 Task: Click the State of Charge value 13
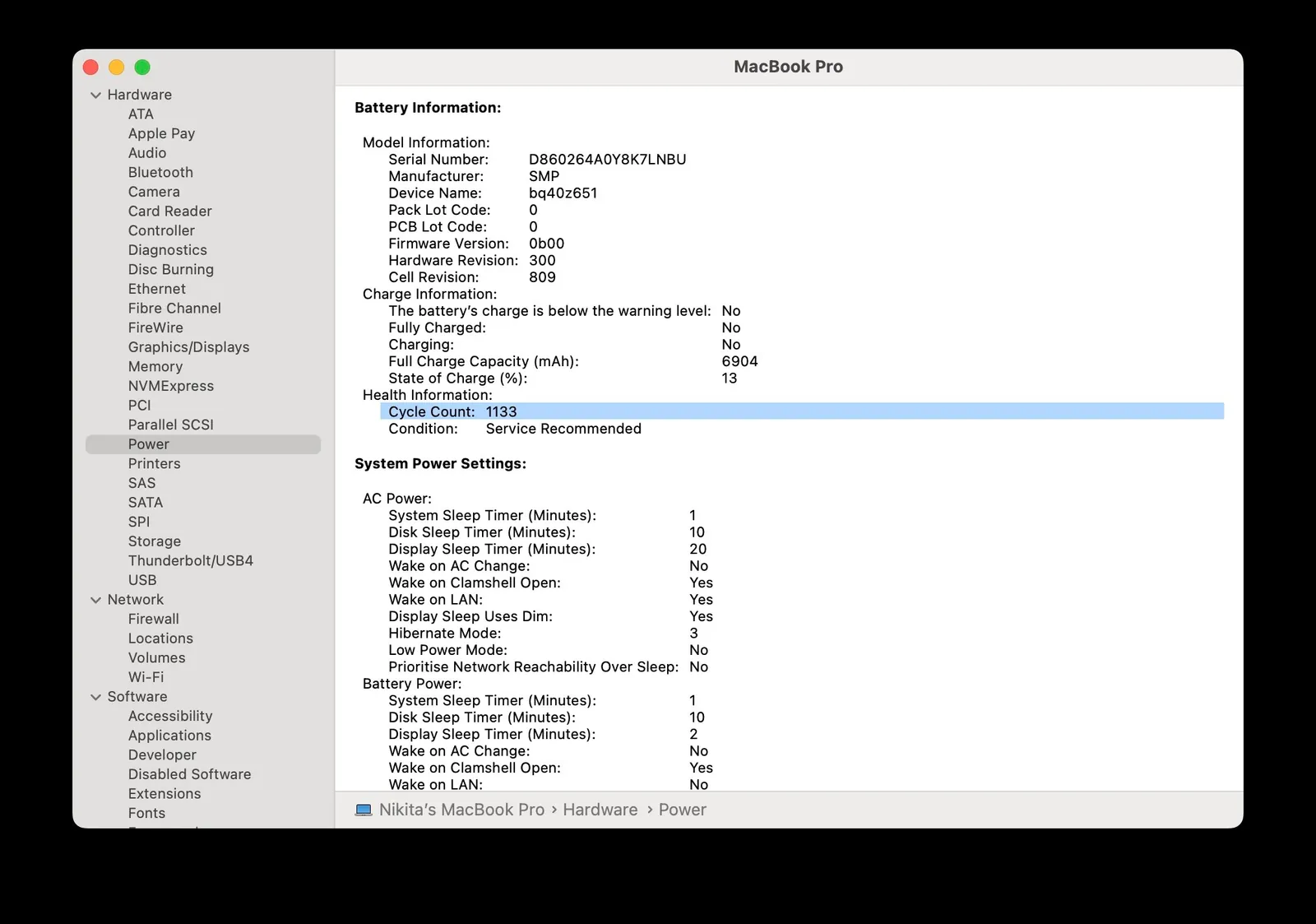(x=730, y=379)
